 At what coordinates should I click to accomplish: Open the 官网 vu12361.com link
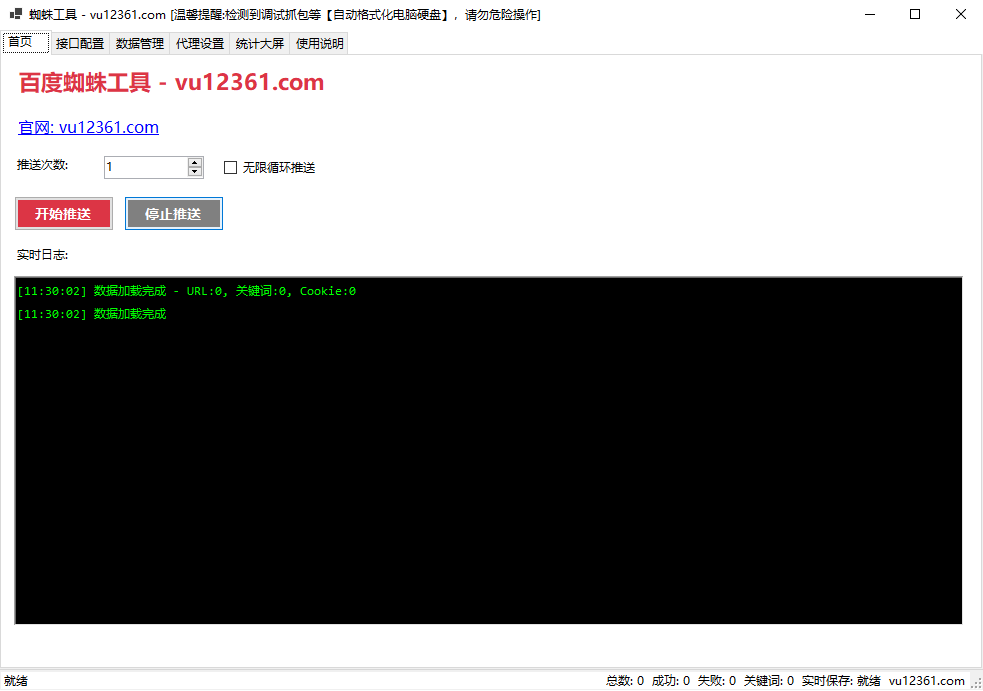tap(88, 127)
